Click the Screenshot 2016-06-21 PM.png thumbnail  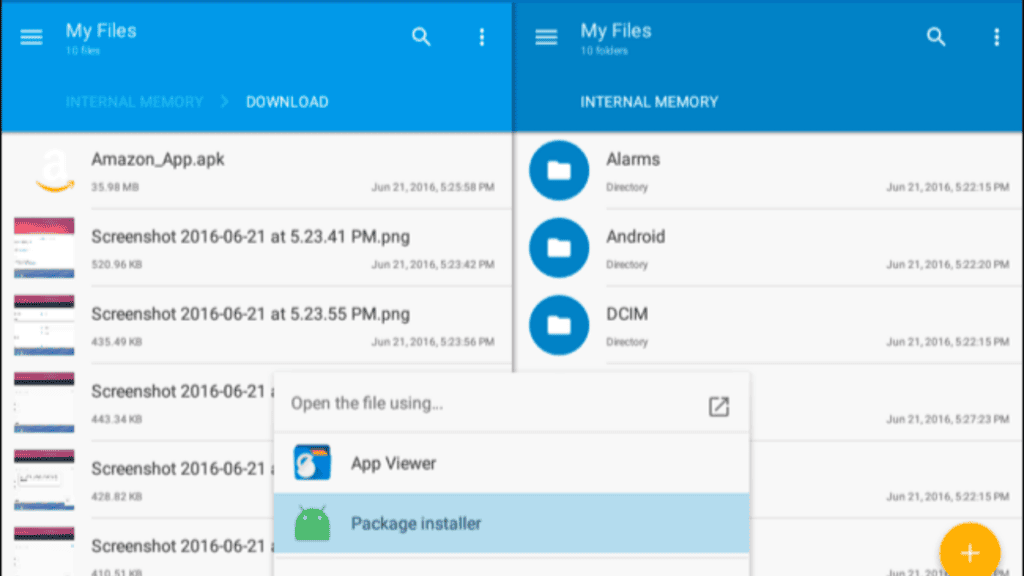(44, 247)
